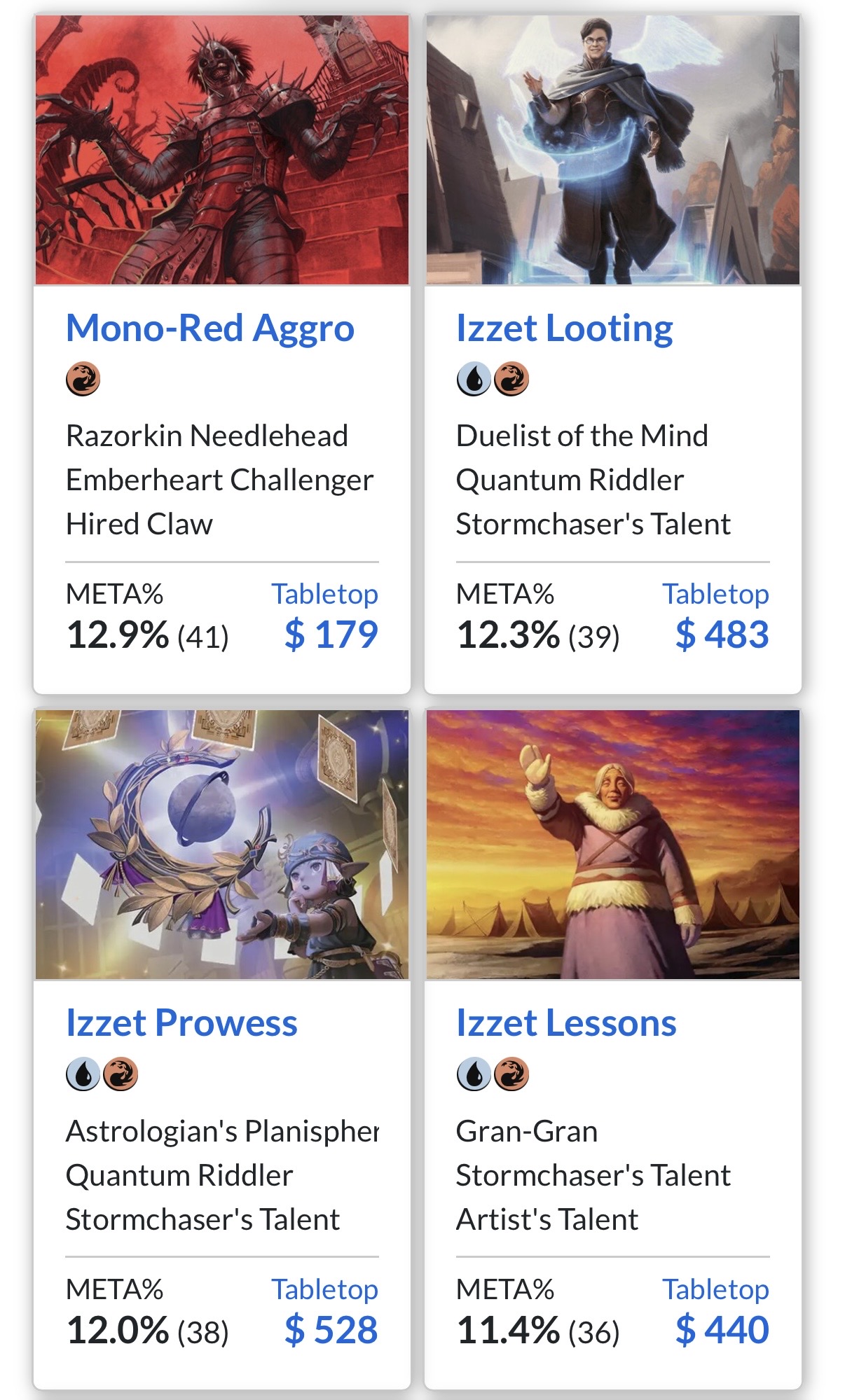Click the Izzet Prowess card artwork
The image size is (845, 1400).
(222, 845)
